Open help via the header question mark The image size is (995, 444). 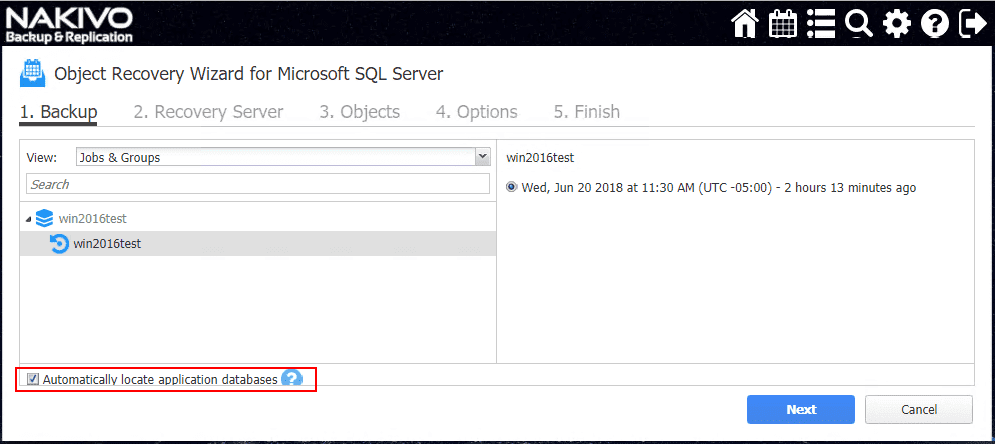point(934,23)
